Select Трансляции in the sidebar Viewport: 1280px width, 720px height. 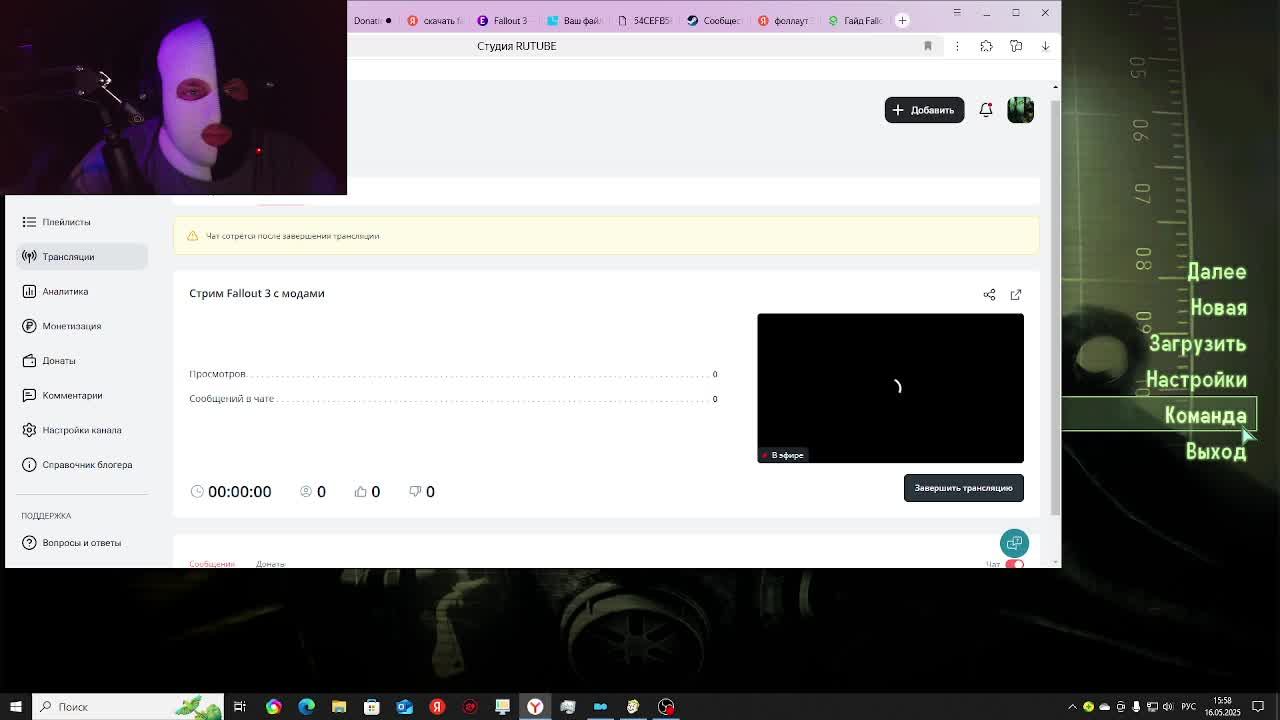coord(82,257)
